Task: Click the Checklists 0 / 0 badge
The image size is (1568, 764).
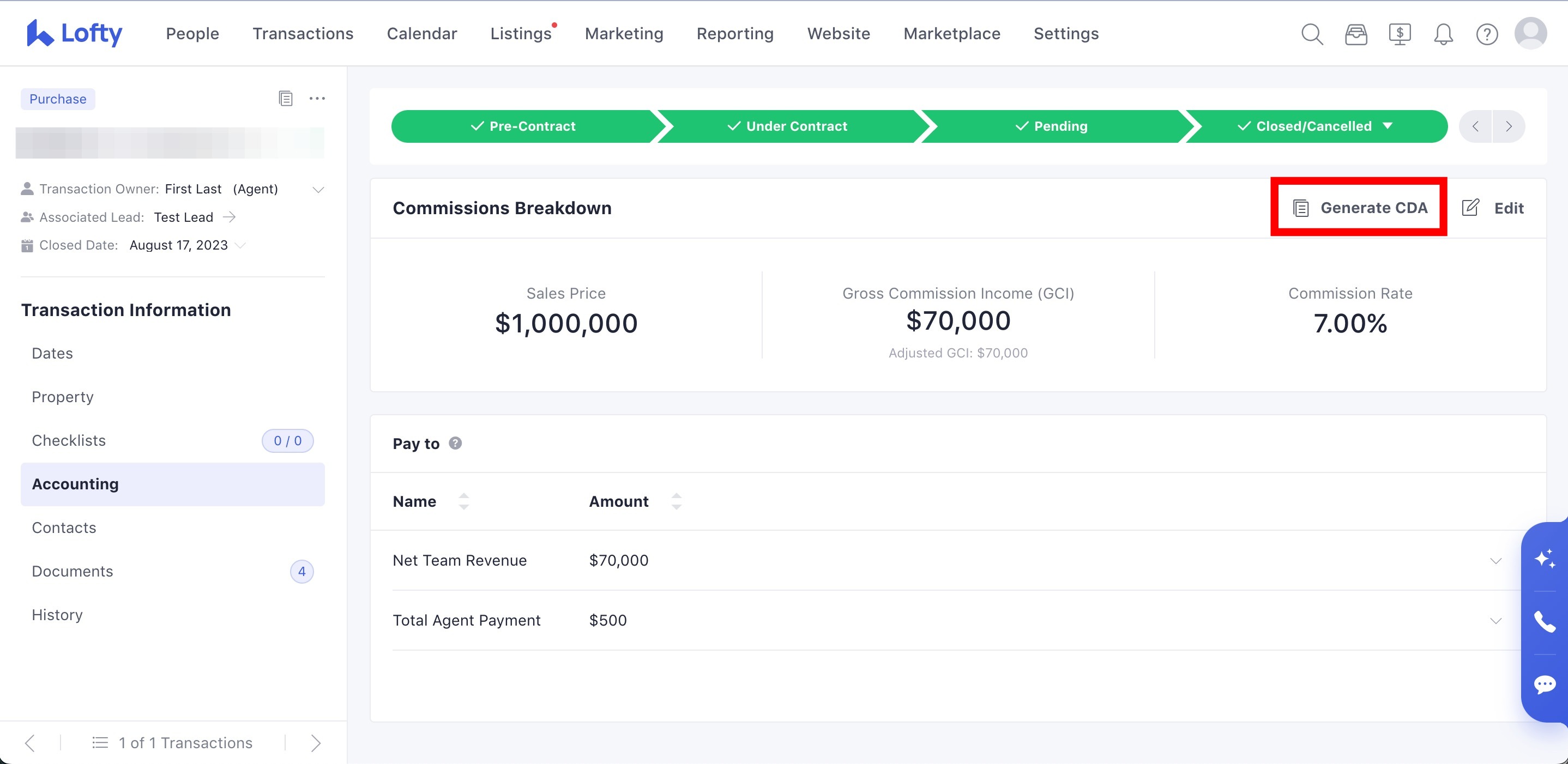Action: tap(288, 440)
